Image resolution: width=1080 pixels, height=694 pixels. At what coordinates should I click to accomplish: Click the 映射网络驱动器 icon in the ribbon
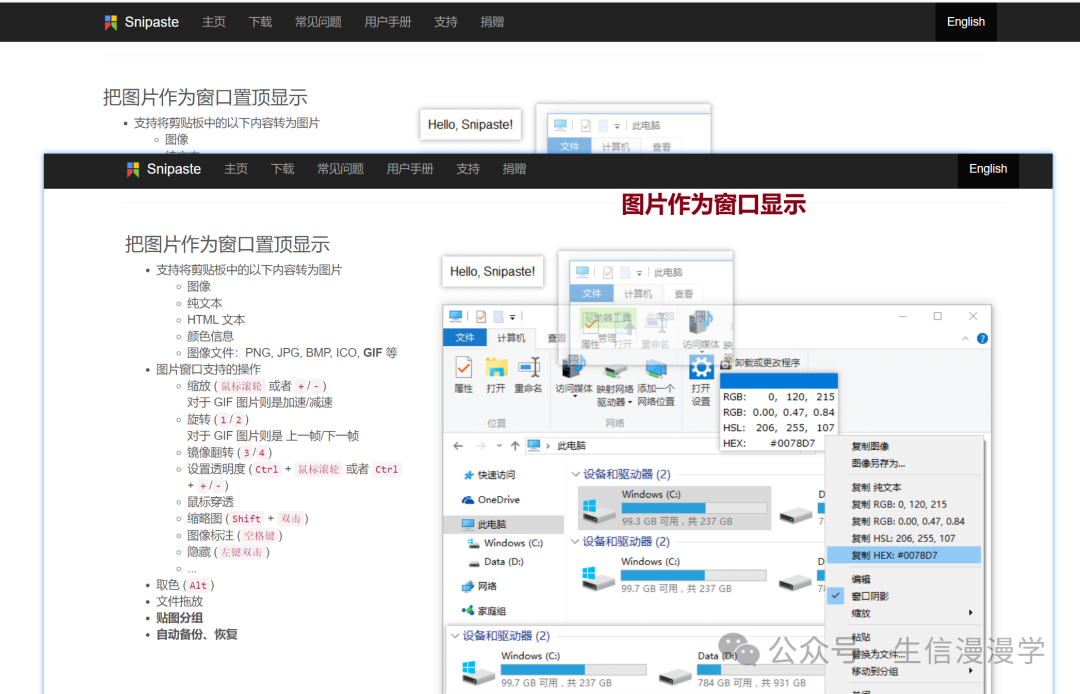615,370
